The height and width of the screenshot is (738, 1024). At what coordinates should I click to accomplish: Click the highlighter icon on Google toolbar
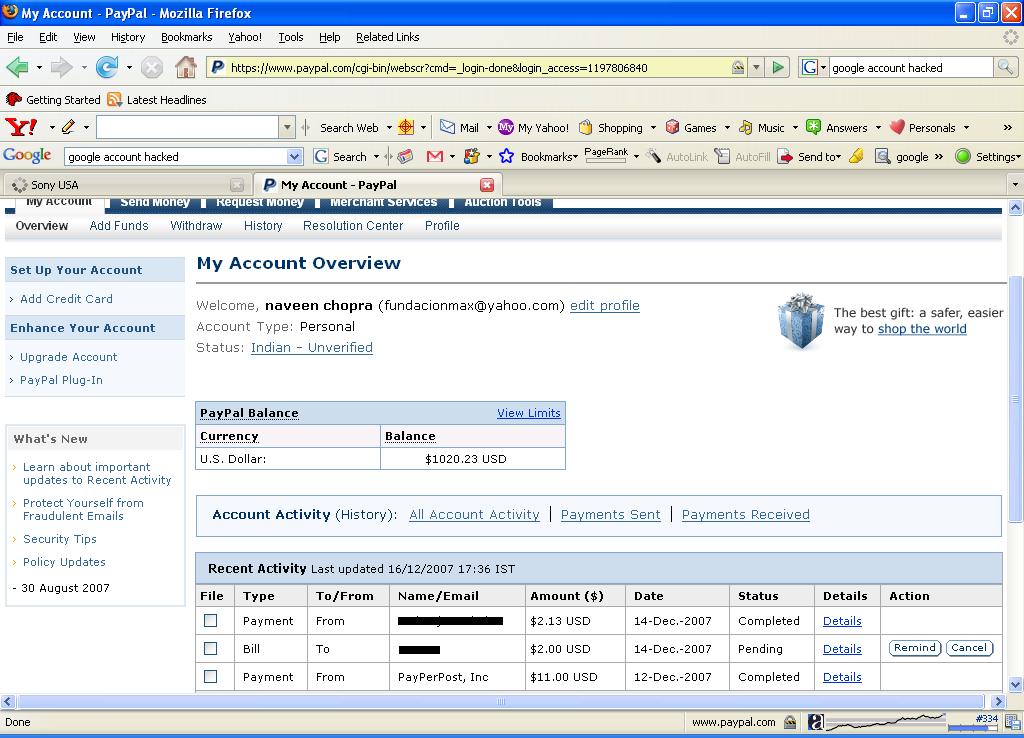(857, 156)
